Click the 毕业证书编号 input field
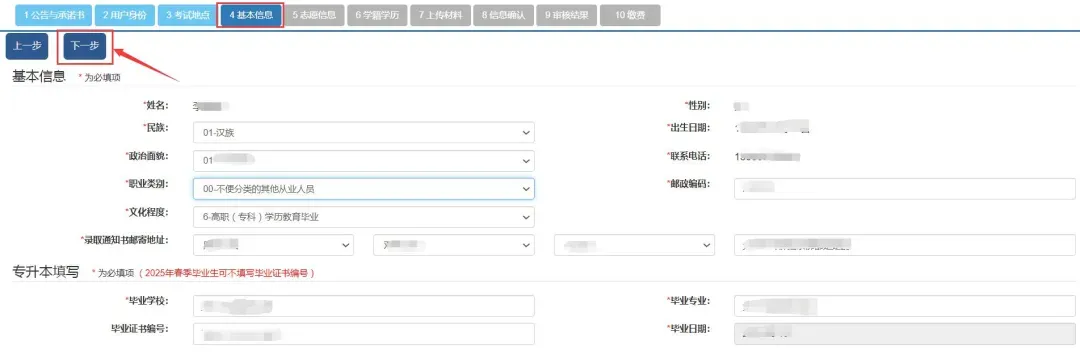 coord(364,334)
